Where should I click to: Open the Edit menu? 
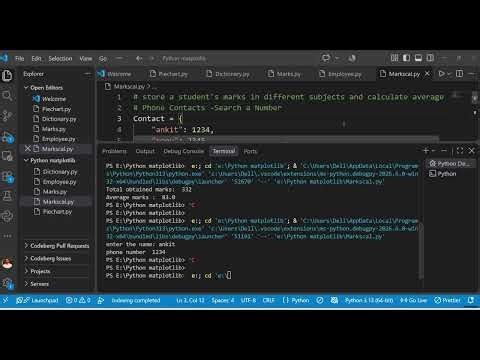click(x=36, y=59)
